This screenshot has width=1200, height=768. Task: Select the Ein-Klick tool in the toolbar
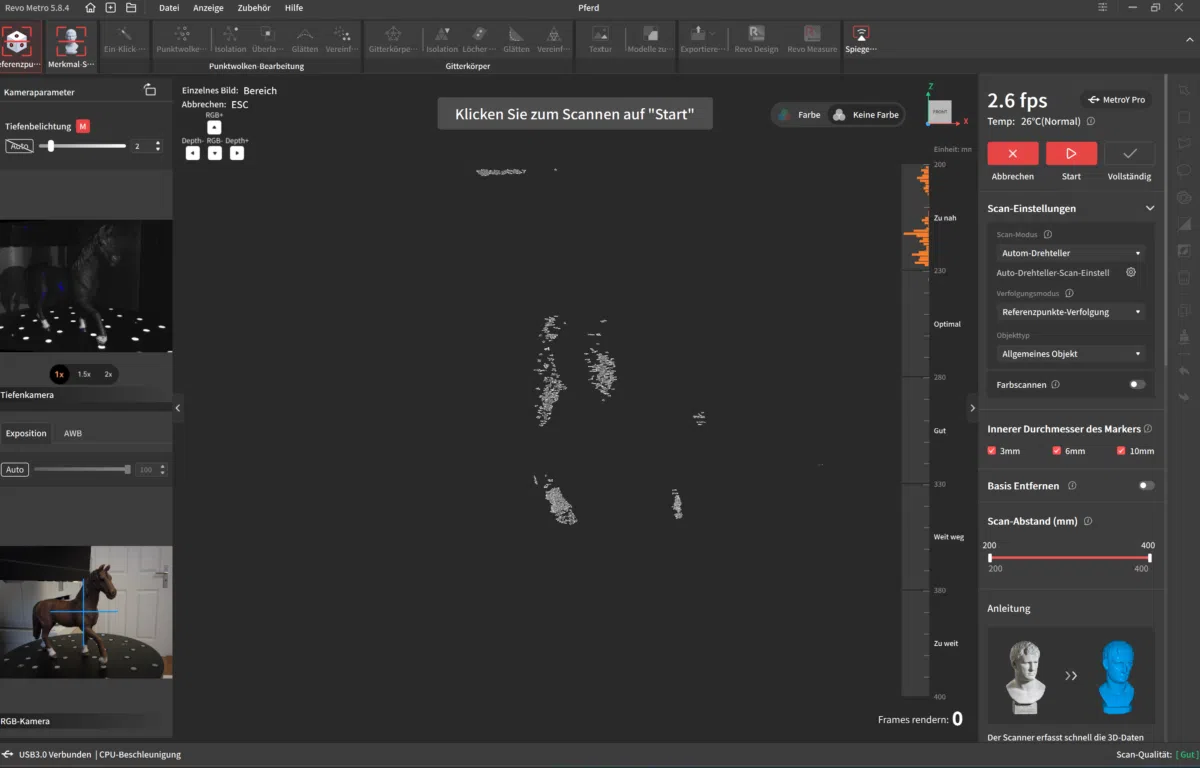(x=123, y=43)
